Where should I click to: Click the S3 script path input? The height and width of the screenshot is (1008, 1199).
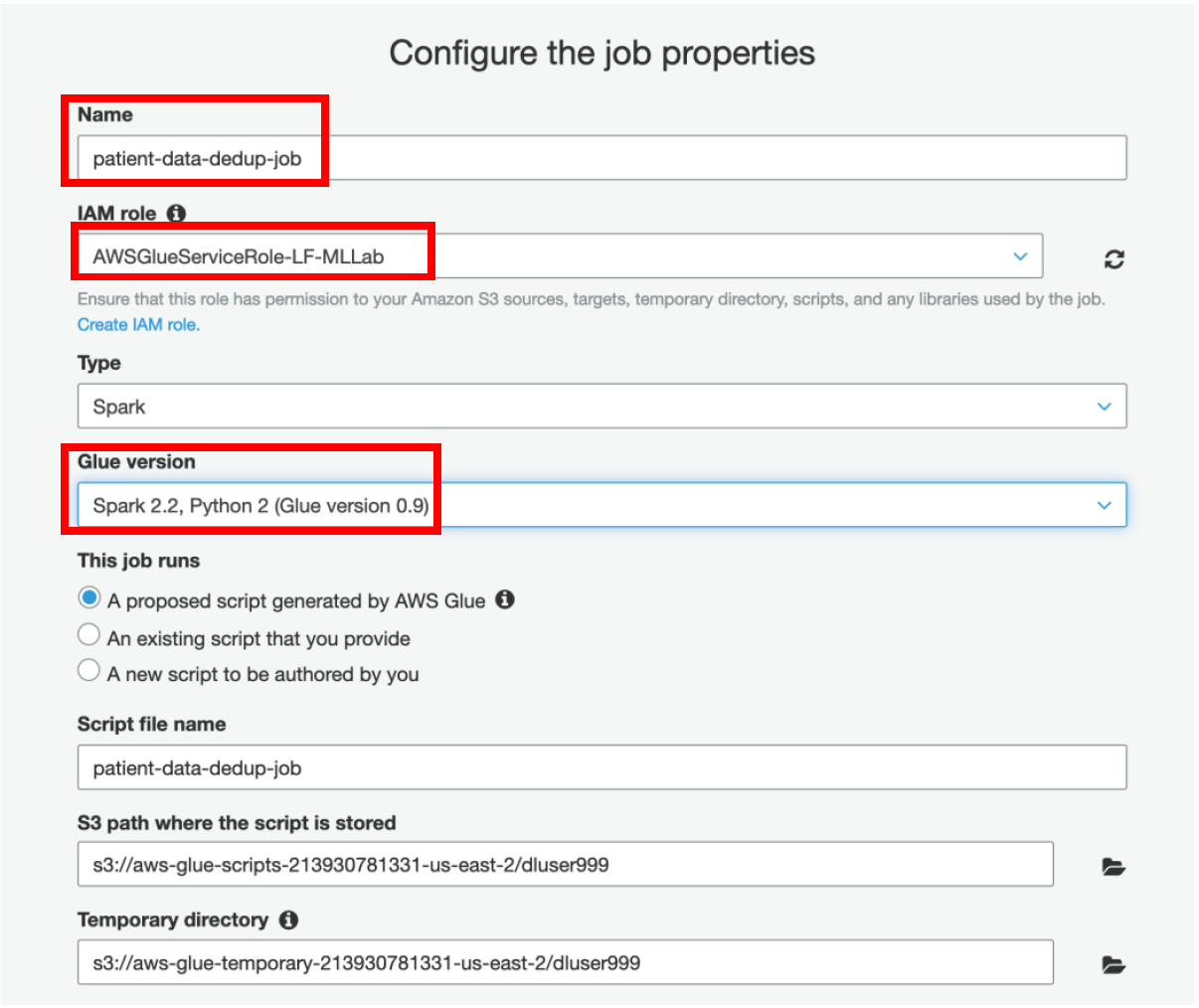coord(566,864)
